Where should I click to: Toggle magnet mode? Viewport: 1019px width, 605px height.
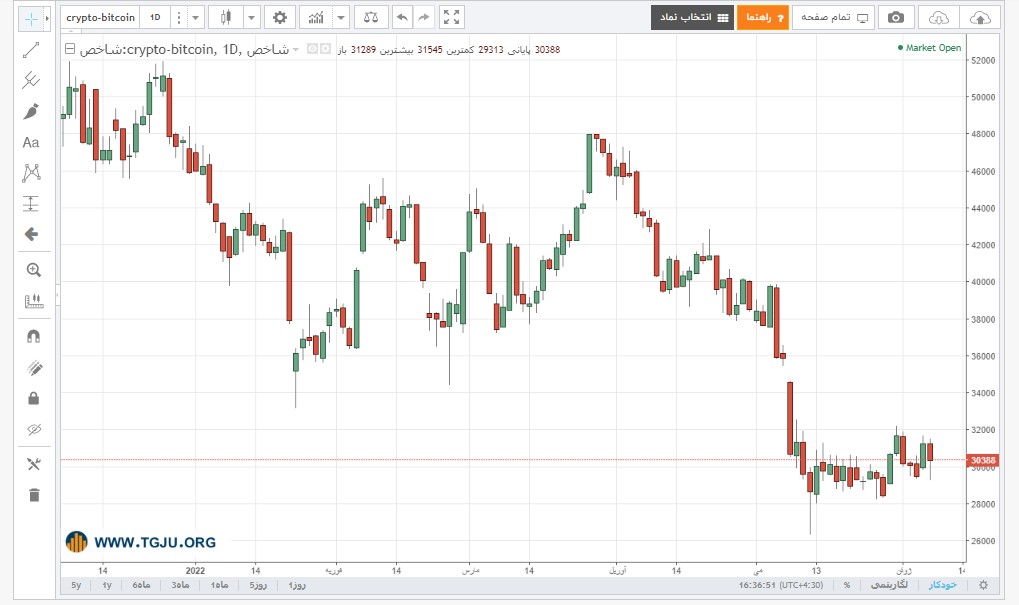34,336
